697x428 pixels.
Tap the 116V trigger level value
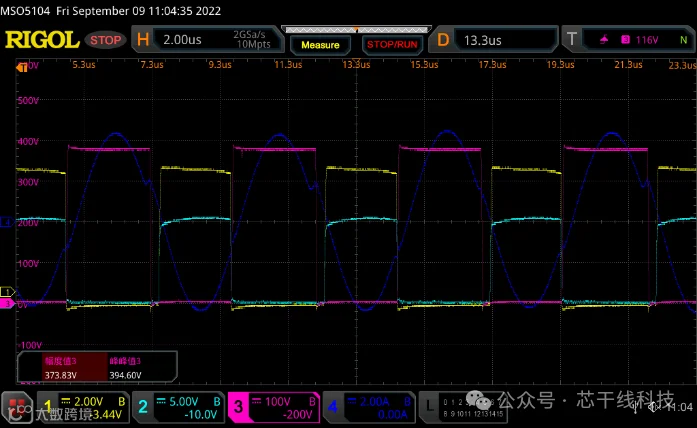click(x=647, y=40)
